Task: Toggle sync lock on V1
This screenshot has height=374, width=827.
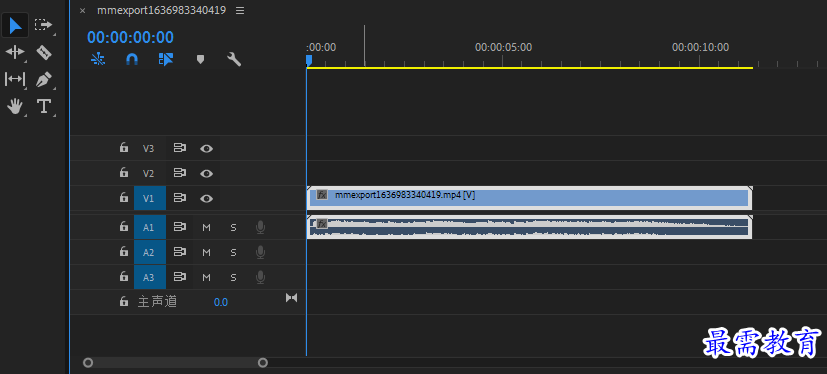Action: (180, 198)
